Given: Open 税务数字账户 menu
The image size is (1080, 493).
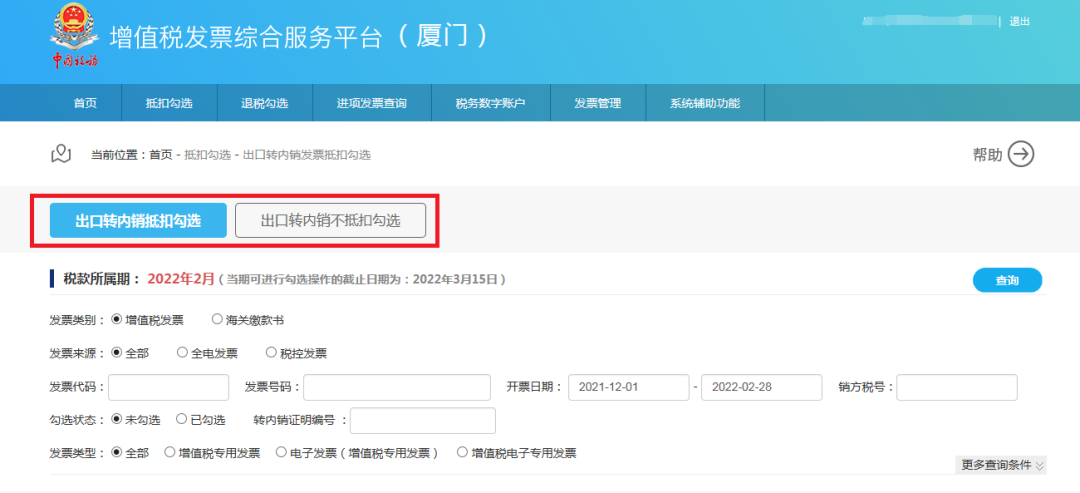Looking at the screenshot, I should pos(490,103).
